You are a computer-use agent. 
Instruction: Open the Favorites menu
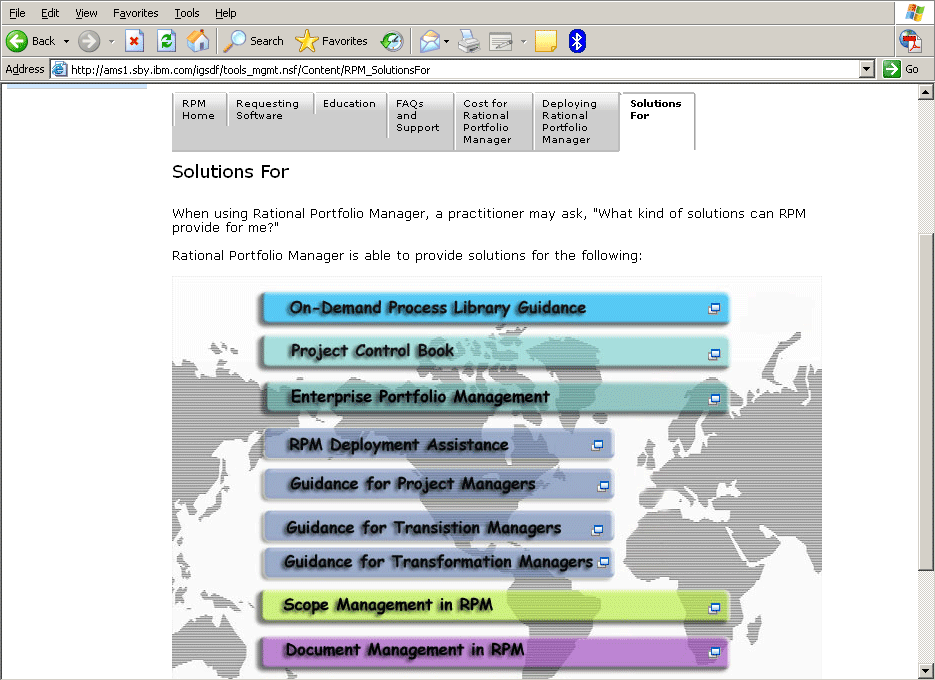pyautogui.click(x=136, y=13)
